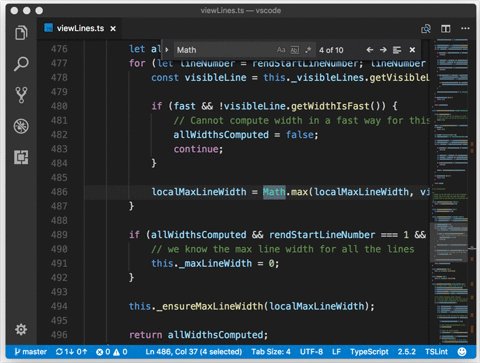The width and height of the screenshot is (480, 363).
Task: Click the word continue on line 483
Action: tap(196, 149)
